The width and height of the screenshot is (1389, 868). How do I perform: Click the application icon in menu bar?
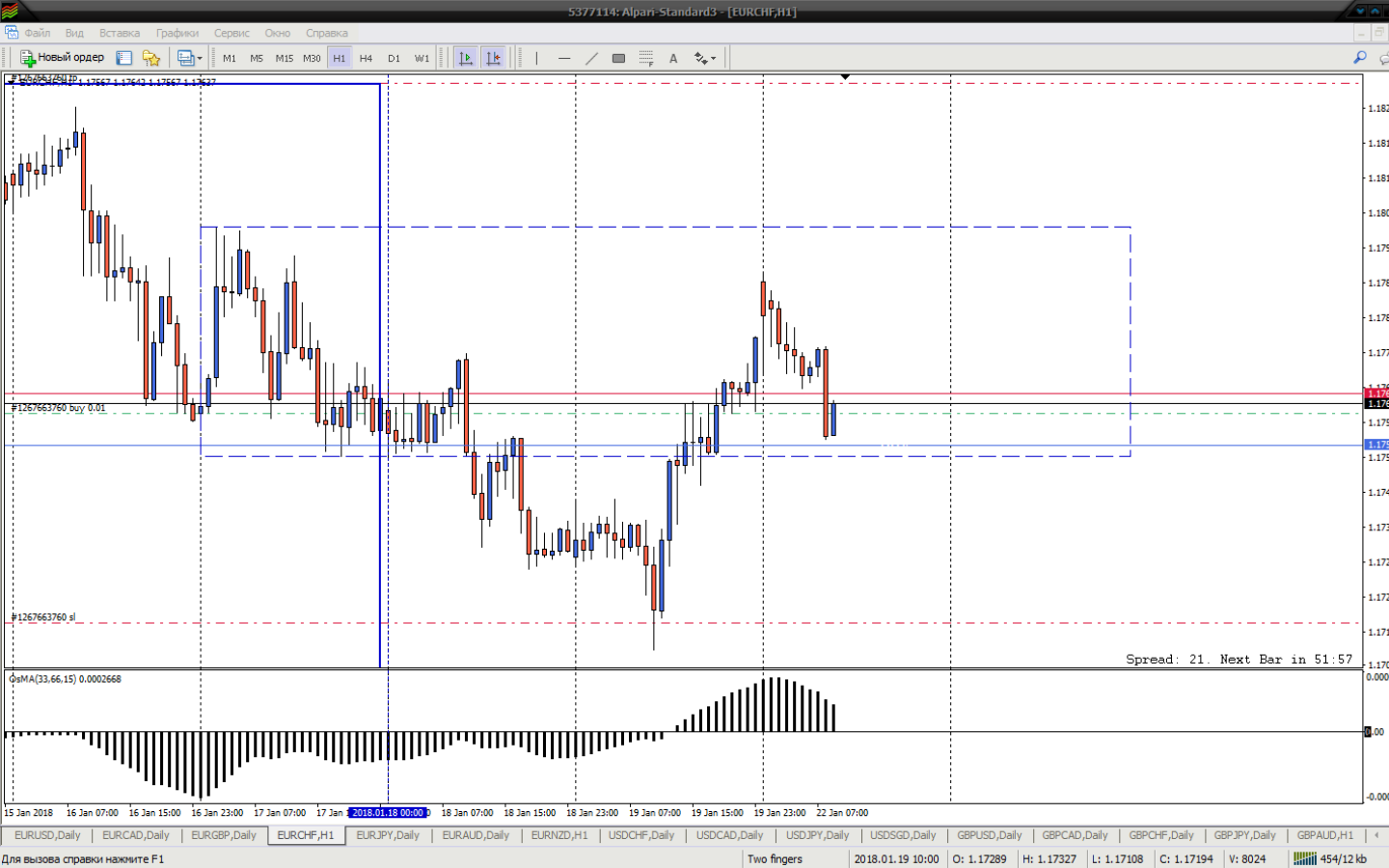click(x=10, y=32)
